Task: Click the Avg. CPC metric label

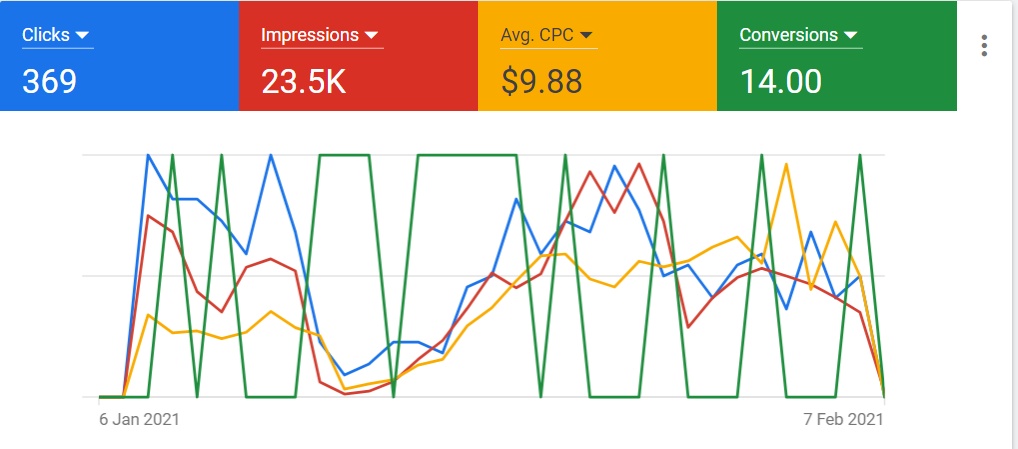Action: pyautogui.click(x=537, y=35)
